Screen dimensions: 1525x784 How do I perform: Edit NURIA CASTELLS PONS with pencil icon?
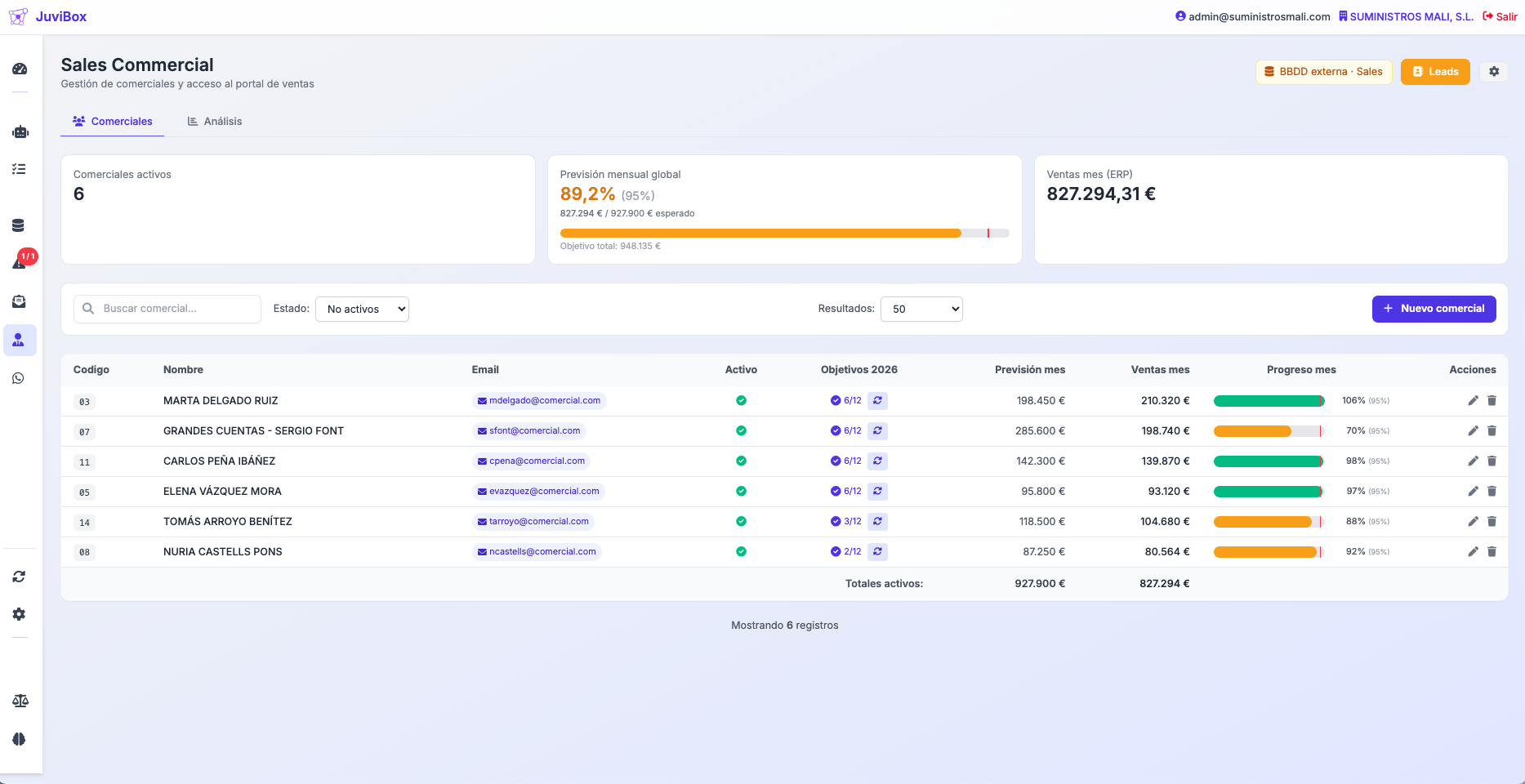click(x=1473, y=552)
